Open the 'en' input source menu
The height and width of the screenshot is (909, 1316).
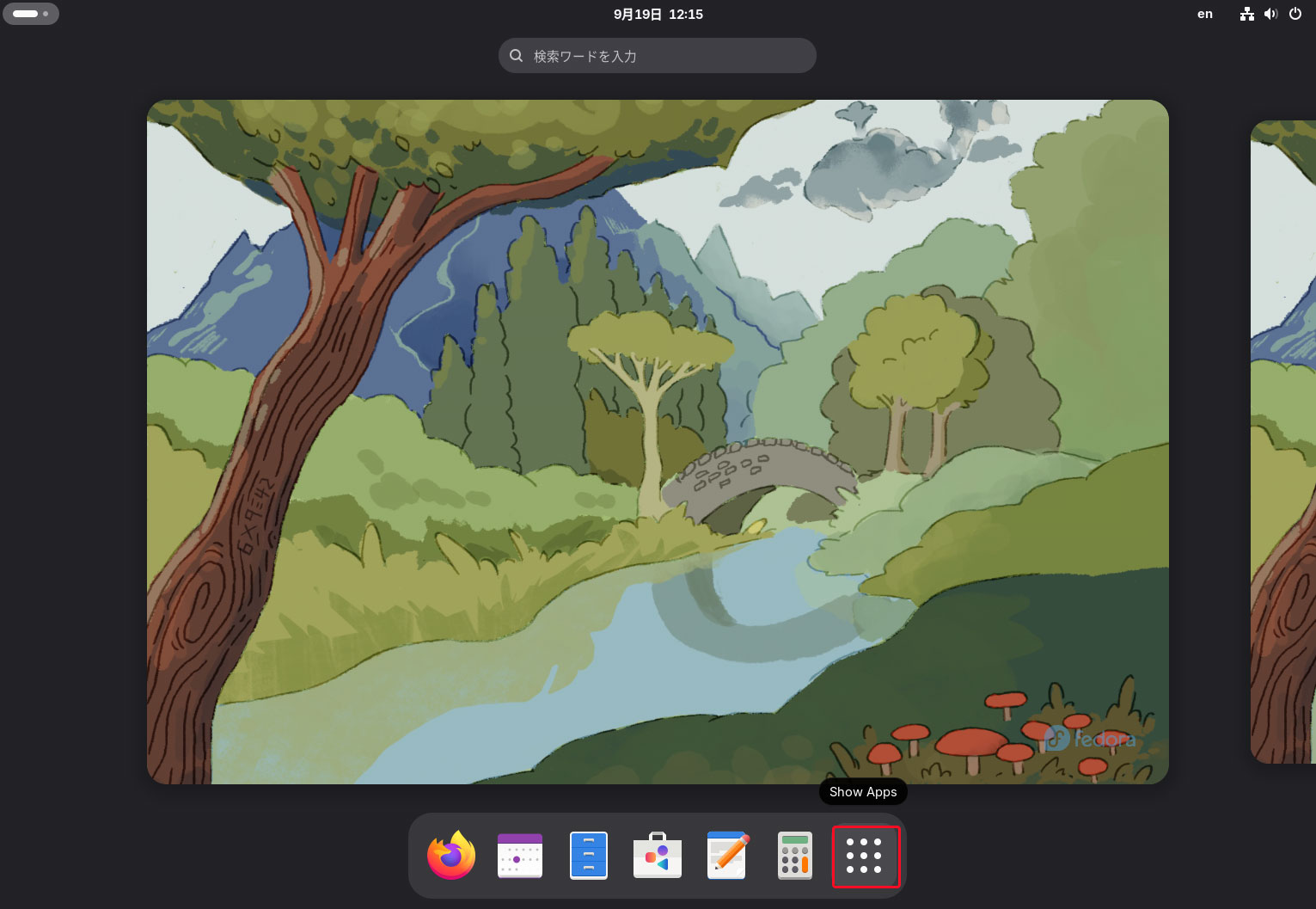tap(1205, 14)
